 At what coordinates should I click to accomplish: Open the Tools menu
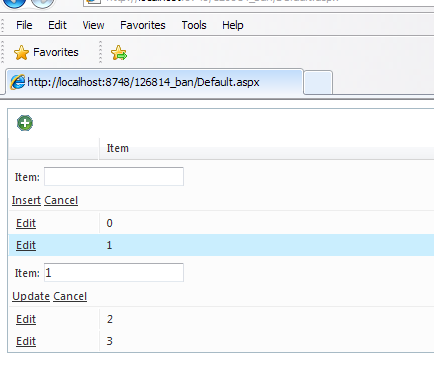194,25
